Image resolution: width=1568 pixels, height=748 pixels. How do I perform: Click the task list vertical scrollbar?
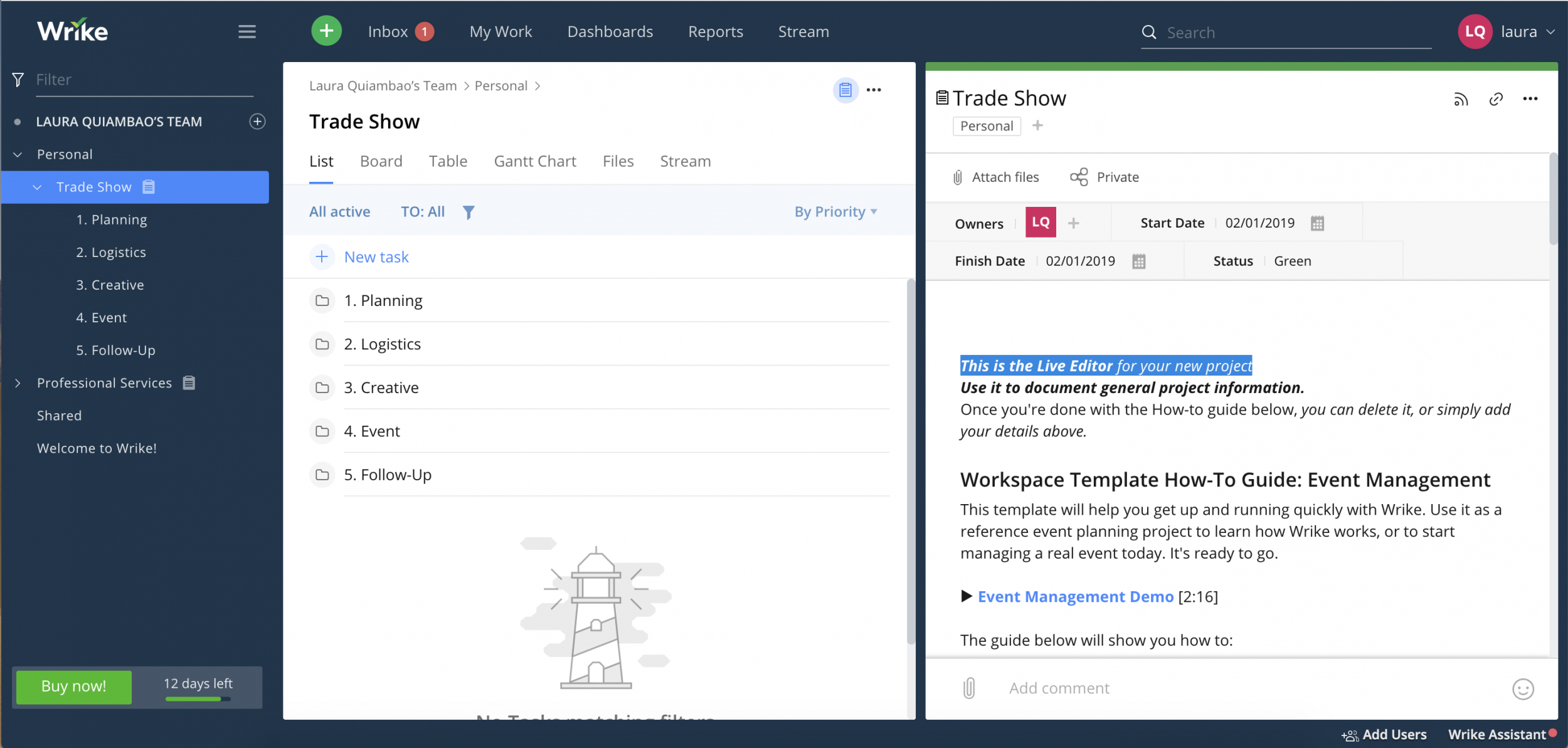(911, 461)
